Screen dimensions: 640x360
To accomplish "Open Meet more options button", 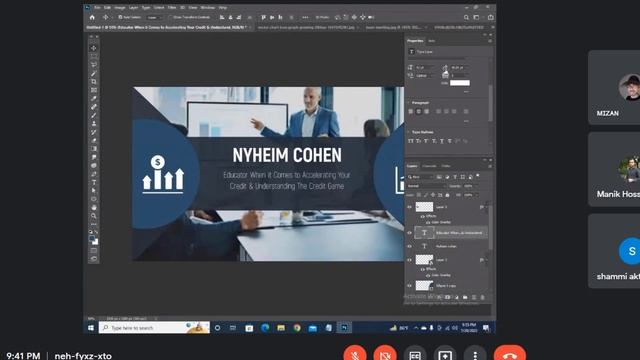I will point(475,356).
